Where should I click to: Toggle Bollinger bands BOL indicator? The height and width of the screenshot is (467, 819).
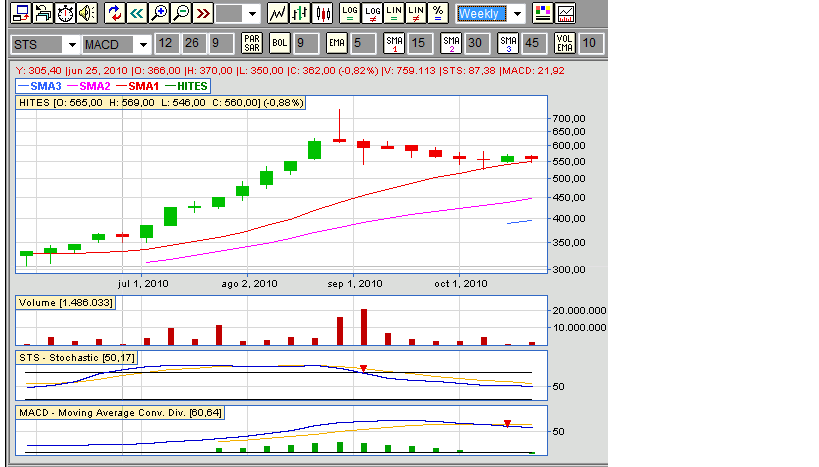point(280,44)
